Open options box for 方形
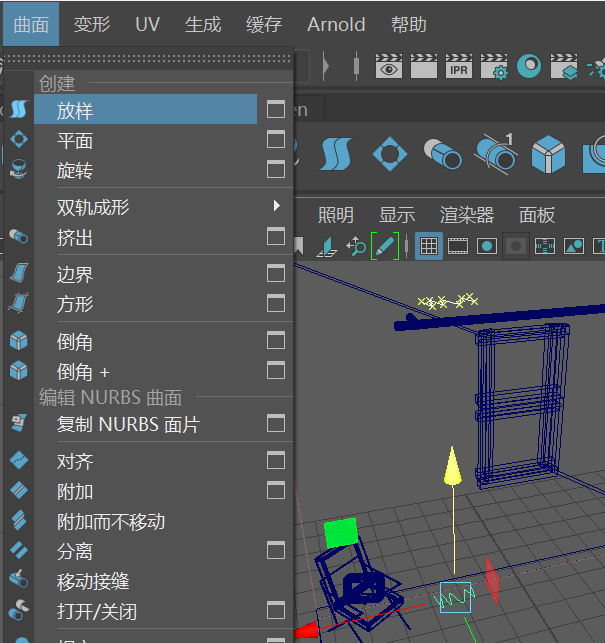 click(276, 303)
